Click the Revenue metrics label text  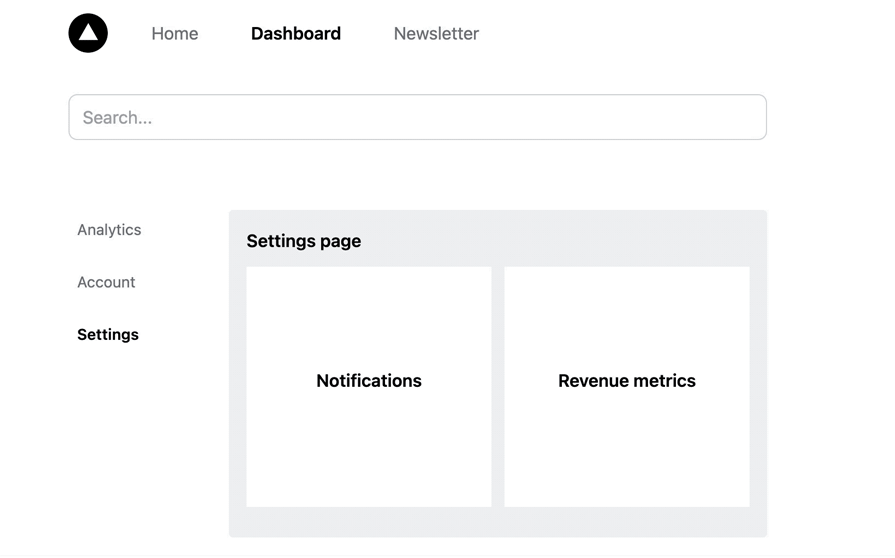627,381
